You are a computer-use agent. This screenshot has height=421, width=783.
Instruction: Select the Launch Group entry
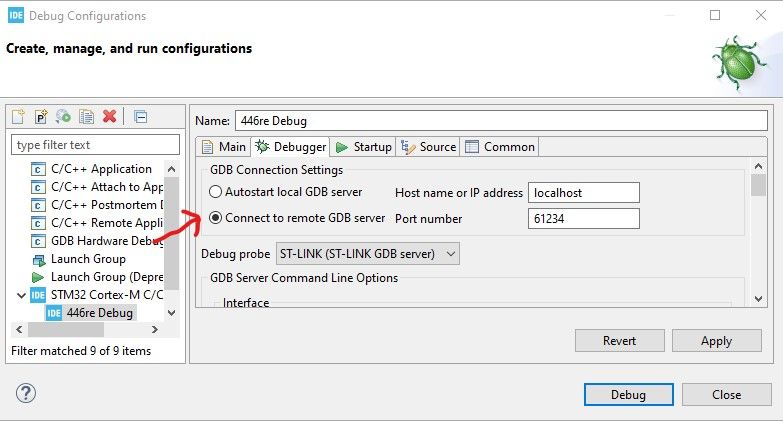[79, 259]
